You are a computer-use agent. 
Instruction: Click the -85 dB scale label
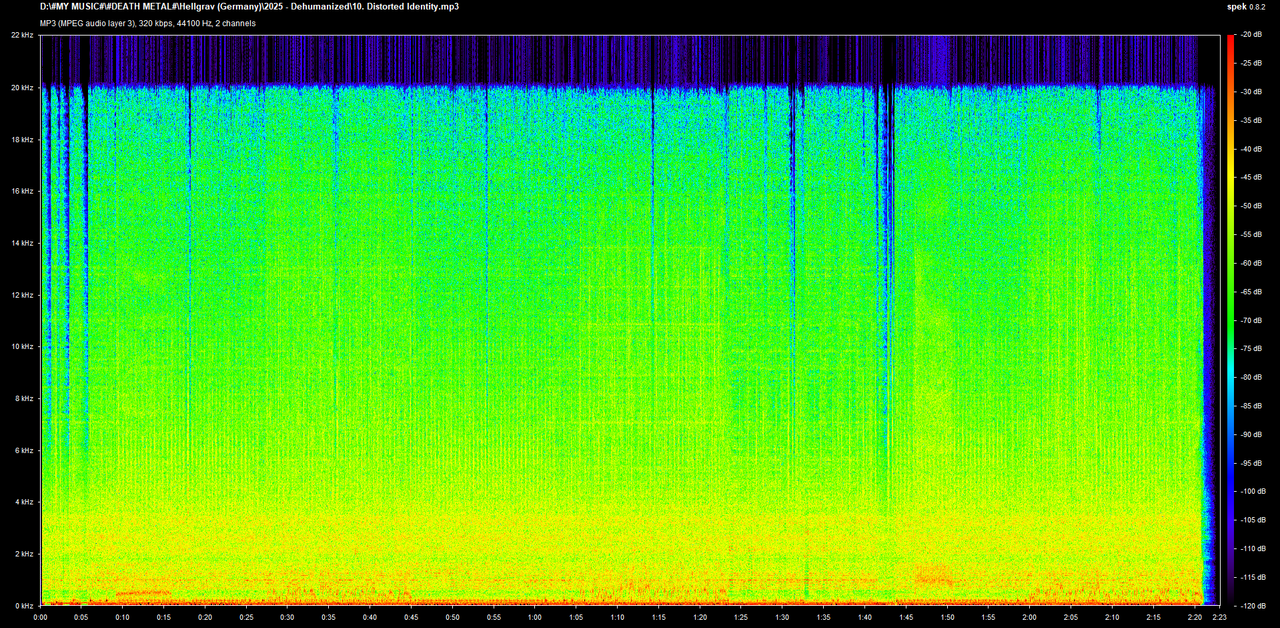(1253, 406)
